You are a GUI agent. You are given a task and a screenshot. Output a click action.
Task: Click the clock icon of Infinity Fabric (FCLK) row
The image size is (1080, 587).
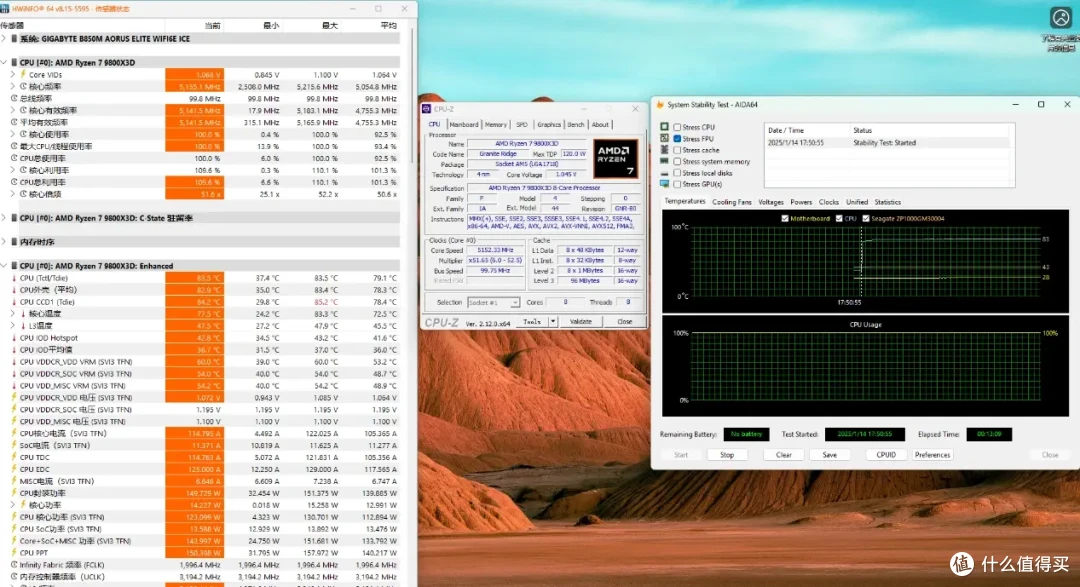(14, 565)
